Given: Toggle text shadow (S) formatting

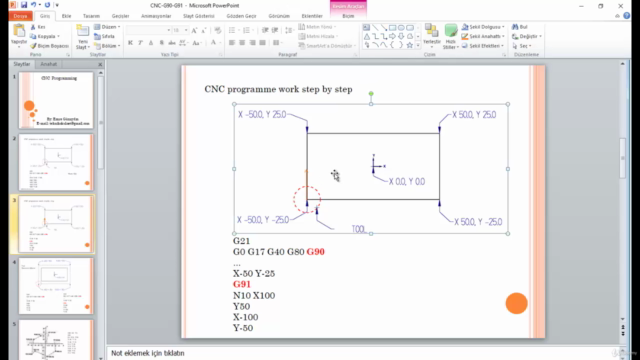Looking at the screenshot, I should [x=161, y=42].
